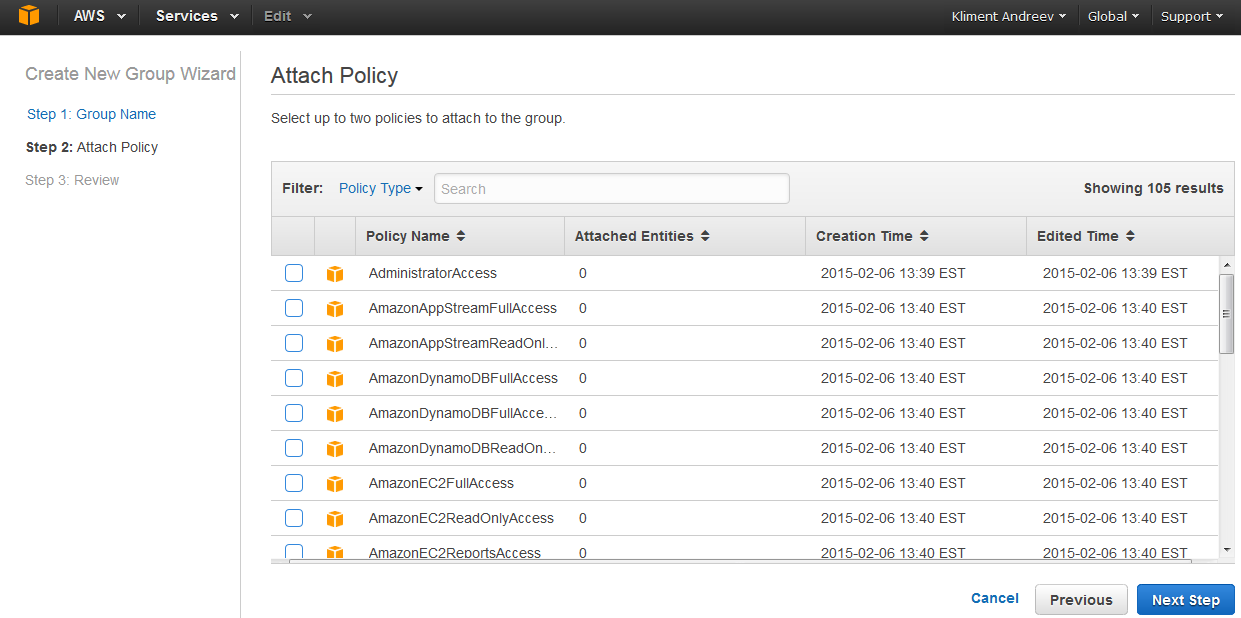Open the Kliment Andreev account menu
1241x618 pixels.
tap(1009, 16)
